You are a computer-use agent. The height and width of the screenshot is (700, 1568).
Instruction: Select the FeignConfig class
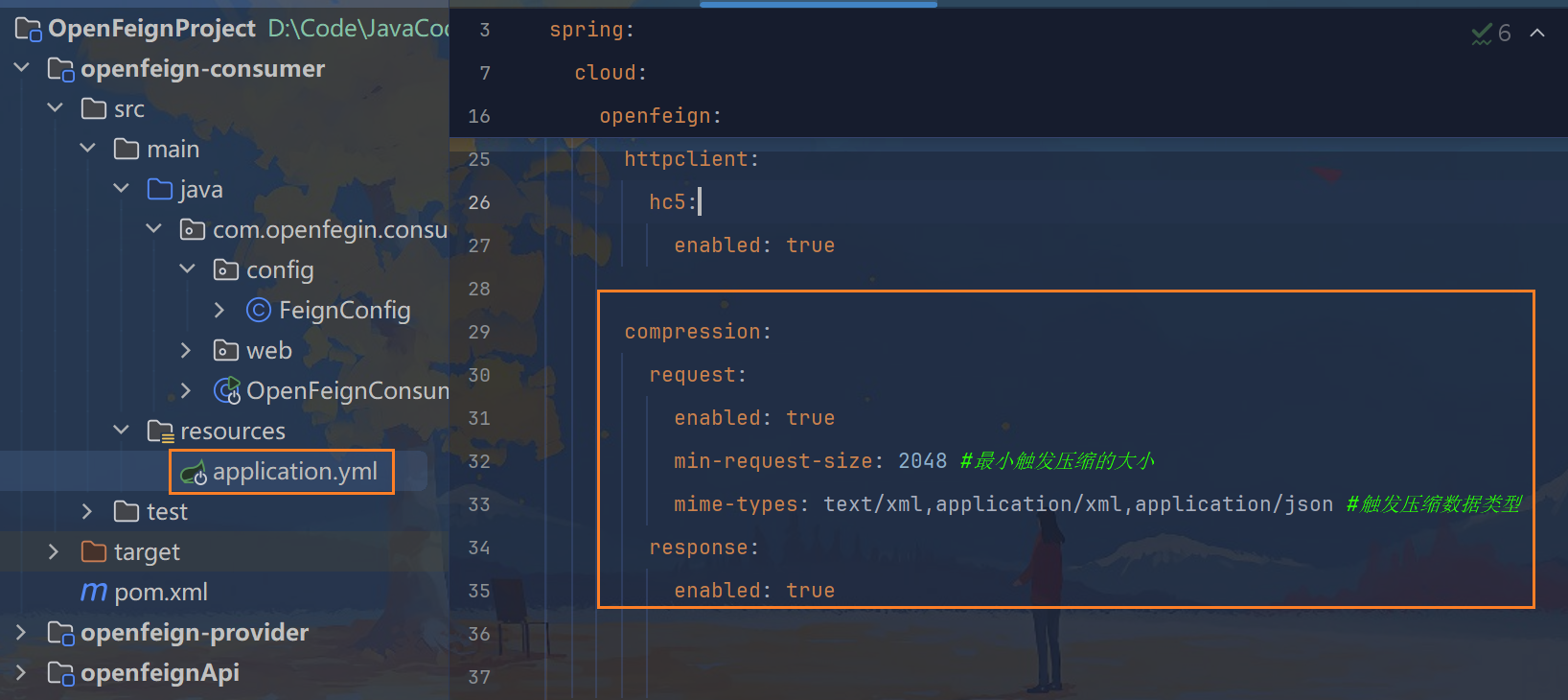coord(345,310)
